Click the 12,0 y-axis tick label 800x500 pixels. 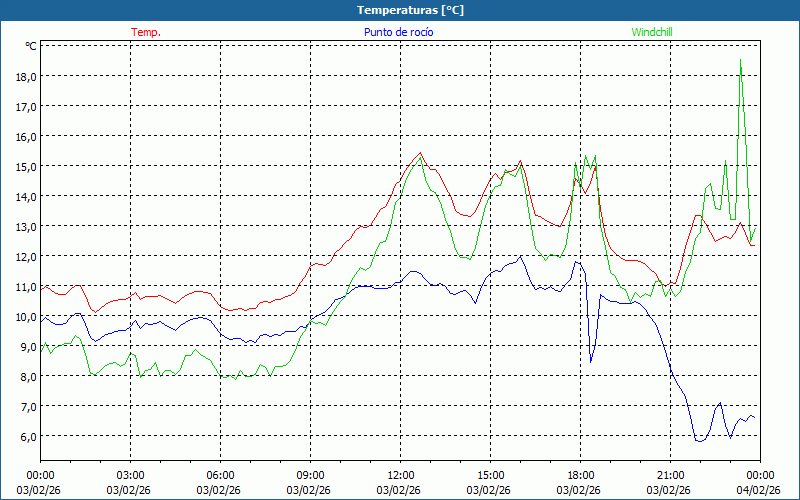[25, 256]
